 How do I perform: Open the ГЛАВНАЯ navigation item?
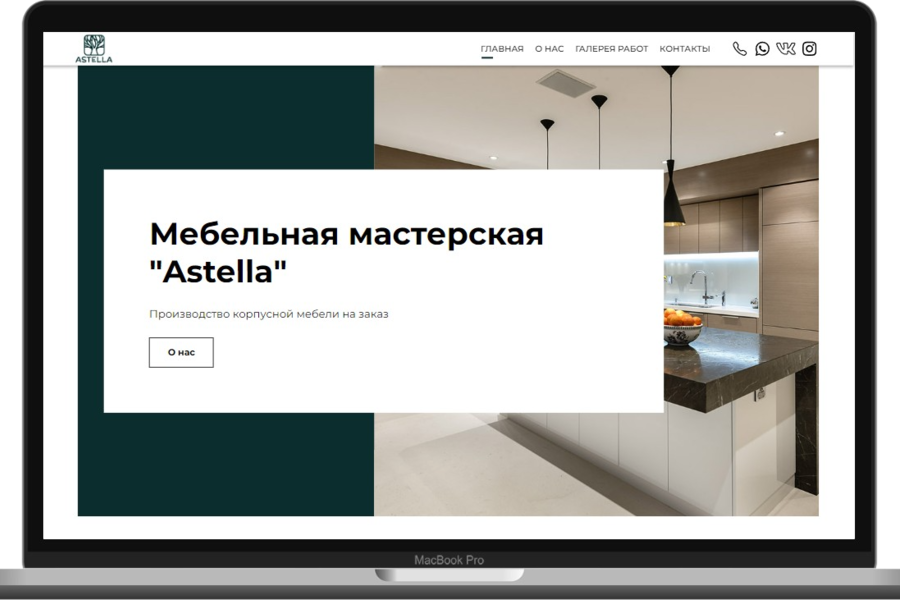[x=502, y=47]
